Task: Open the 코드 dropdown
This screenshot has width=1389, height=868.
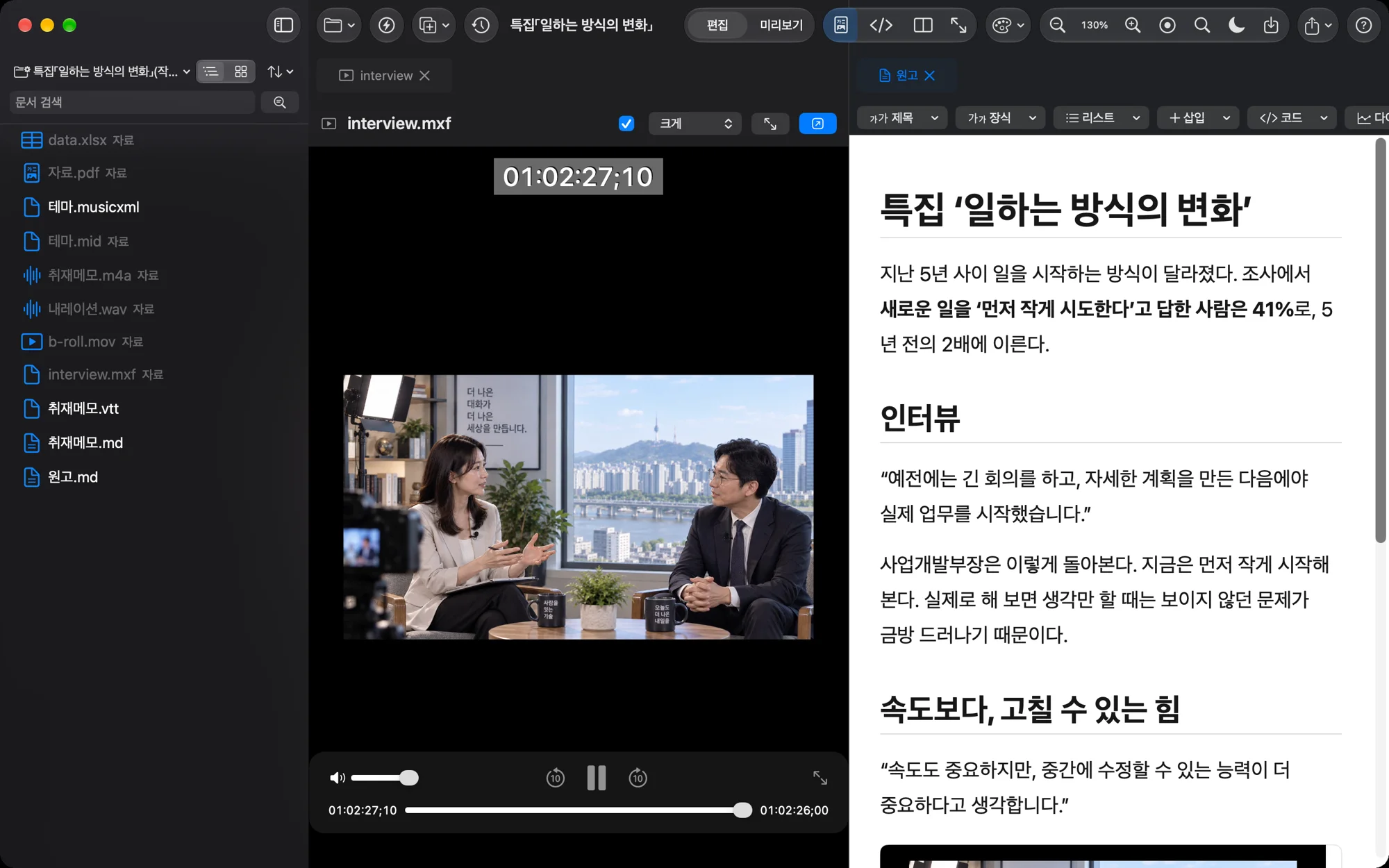Action: pyautogui.click(x=1292, y=118)
